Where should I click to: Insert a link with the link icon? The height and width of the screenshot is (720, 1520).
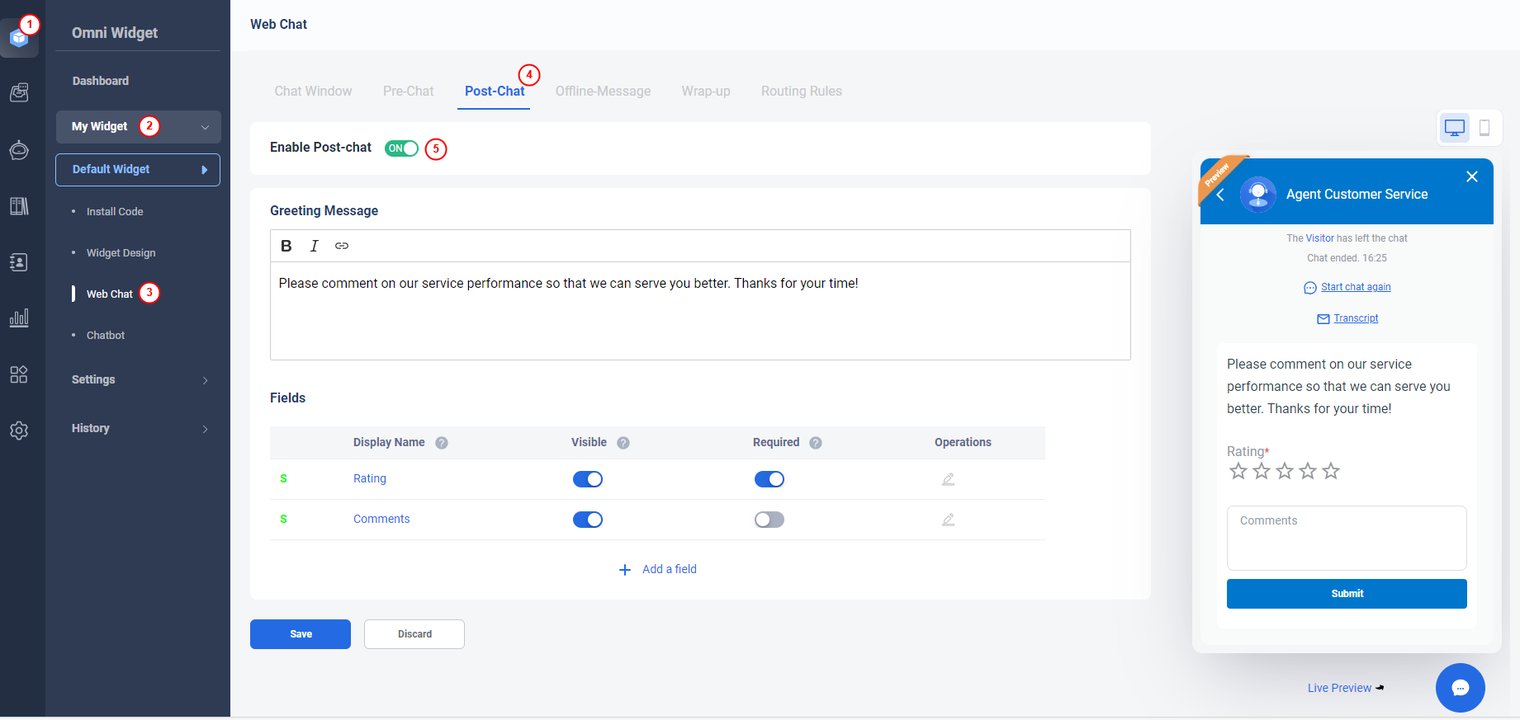[342, 246]
